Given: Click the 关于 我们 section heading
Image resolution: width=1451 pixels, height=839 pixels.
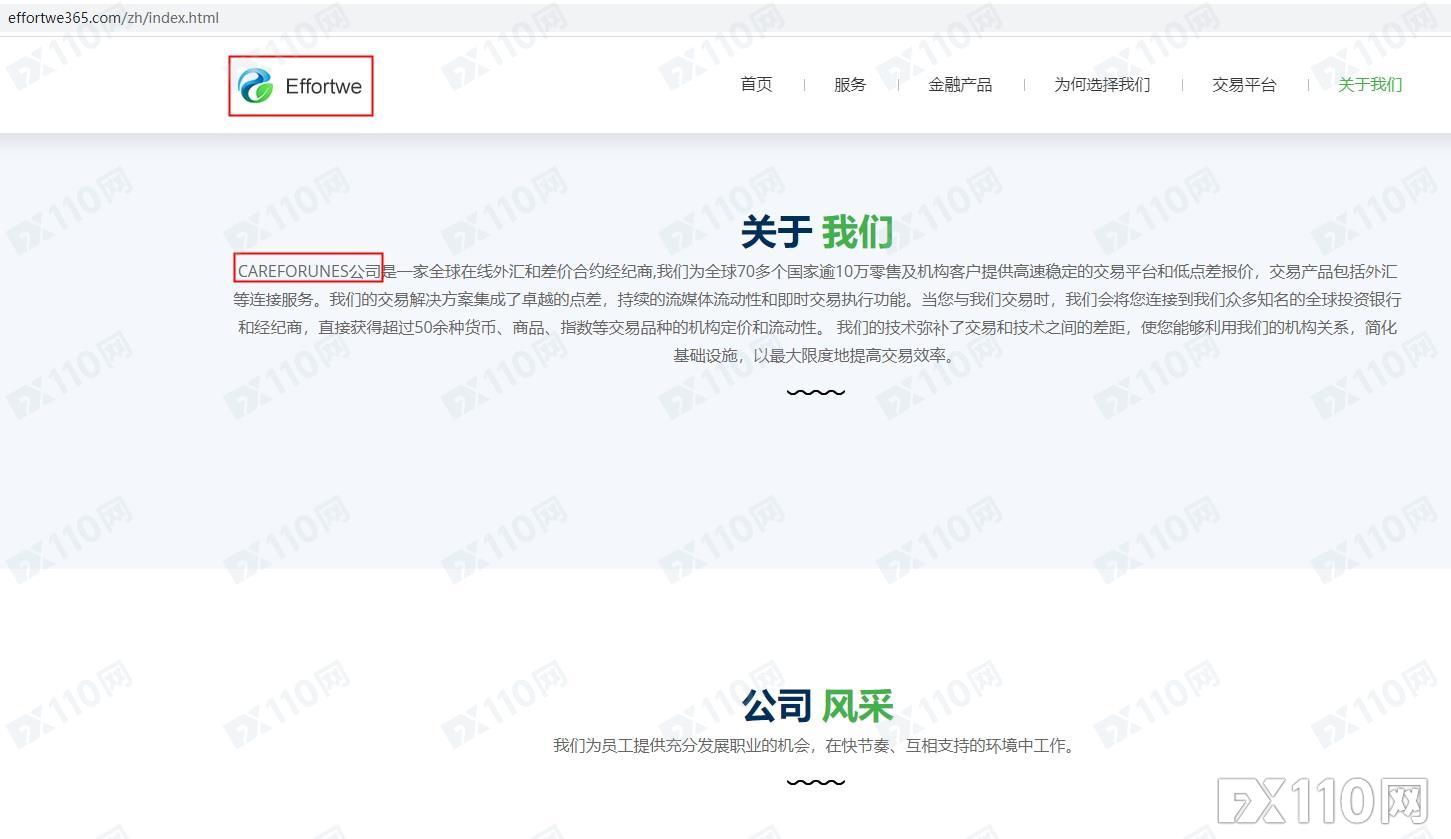Looking at the screenshot, I should click(816, 232).
